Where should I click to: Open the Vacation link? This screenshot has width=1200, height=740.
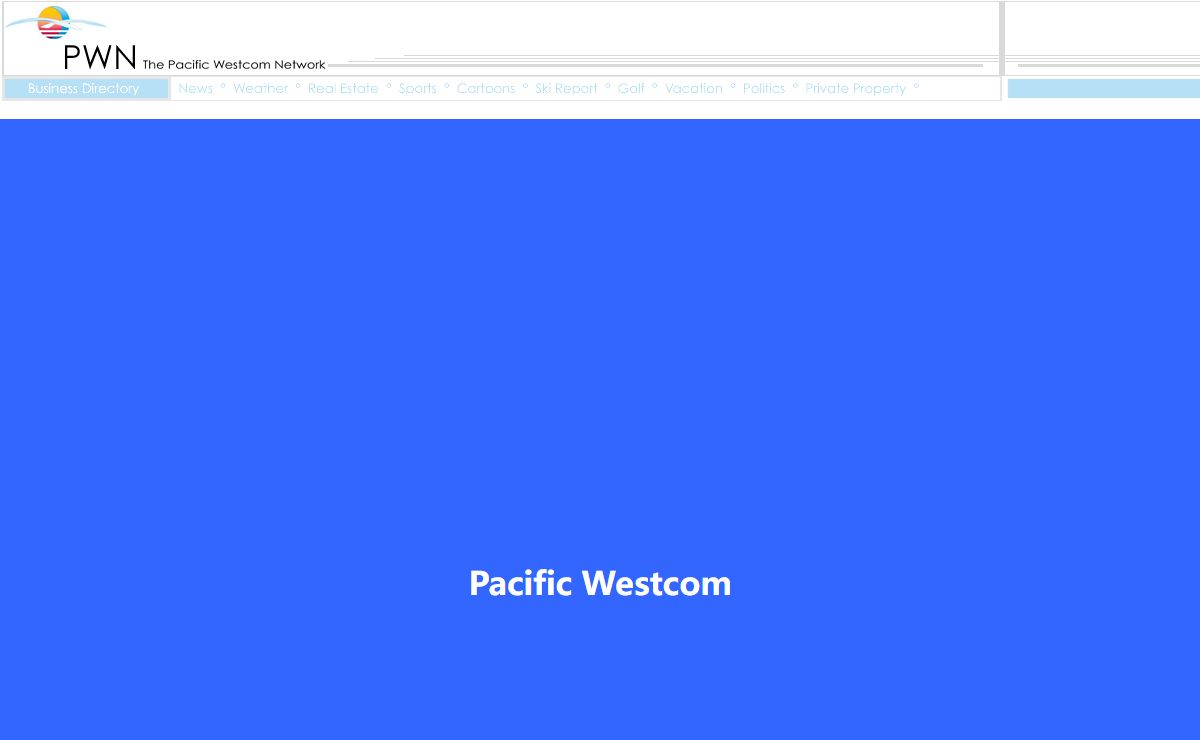coord(693,89)
